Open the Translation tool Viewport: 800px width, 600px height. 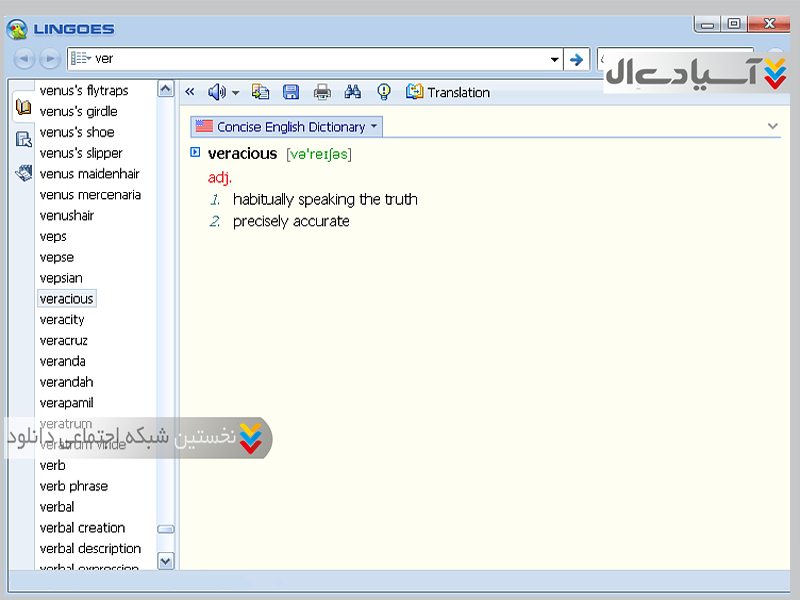[448, 92]
